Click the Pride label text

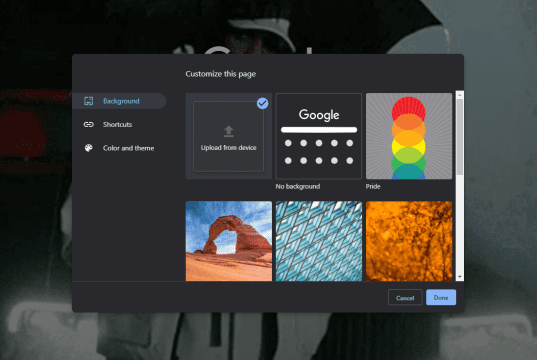373,186
